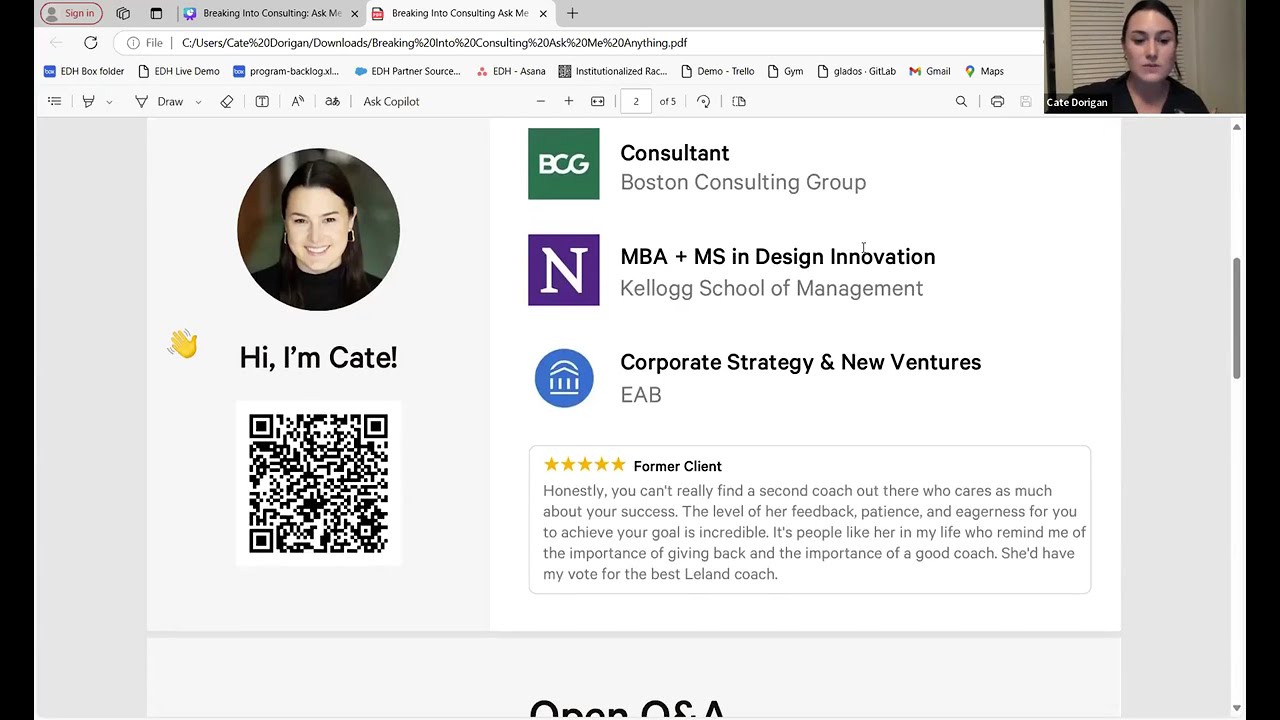Open EDH - Asana bookmark
This screenshot has height=720, width=1280.
[x=510, y=71]
